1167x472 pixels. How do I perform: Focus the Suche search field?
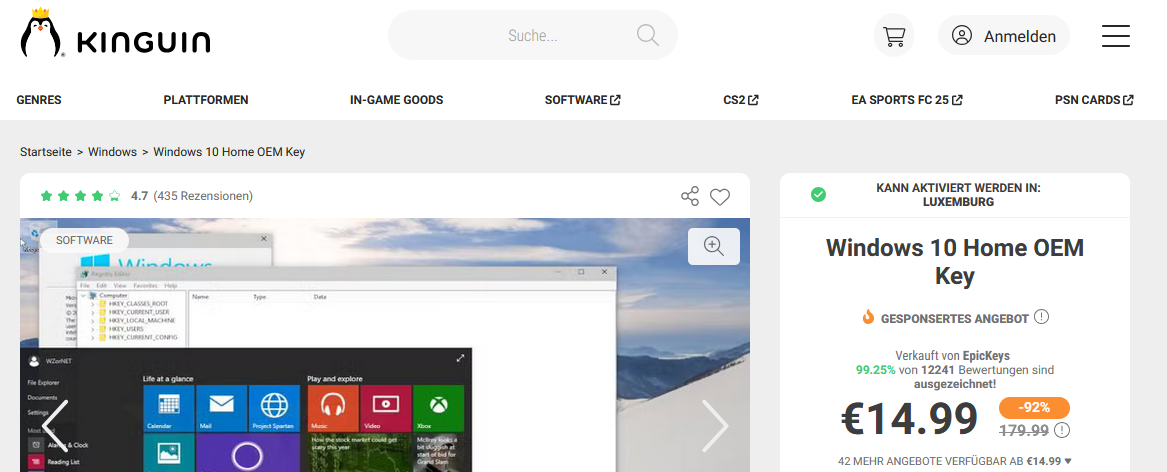[x=533, y=35]
